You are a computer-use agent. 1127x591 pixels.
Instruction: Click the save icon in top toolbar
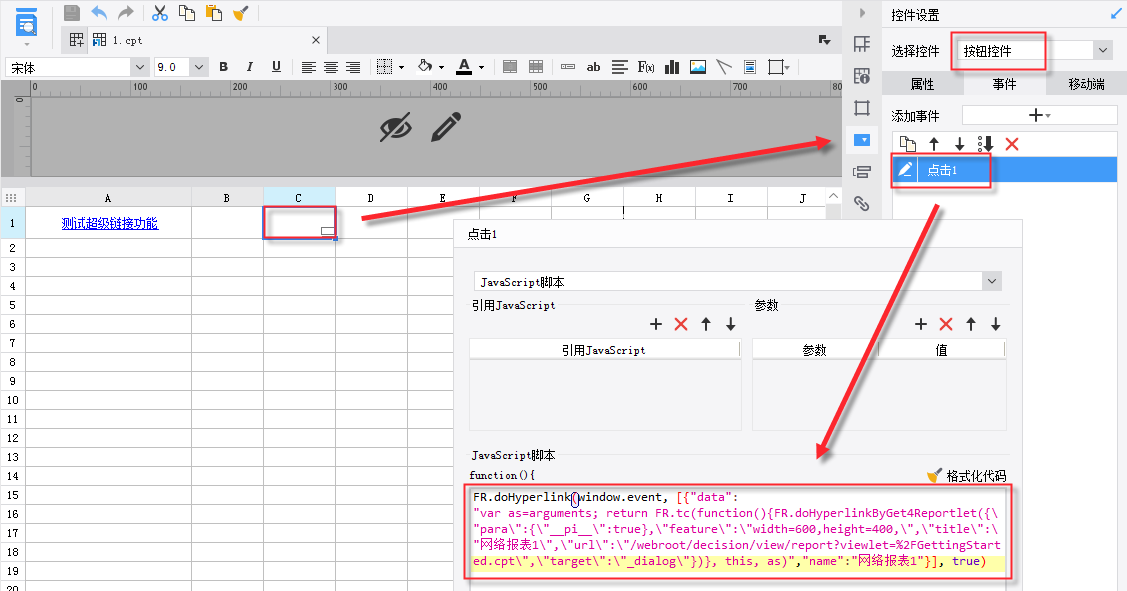point(72,12)
